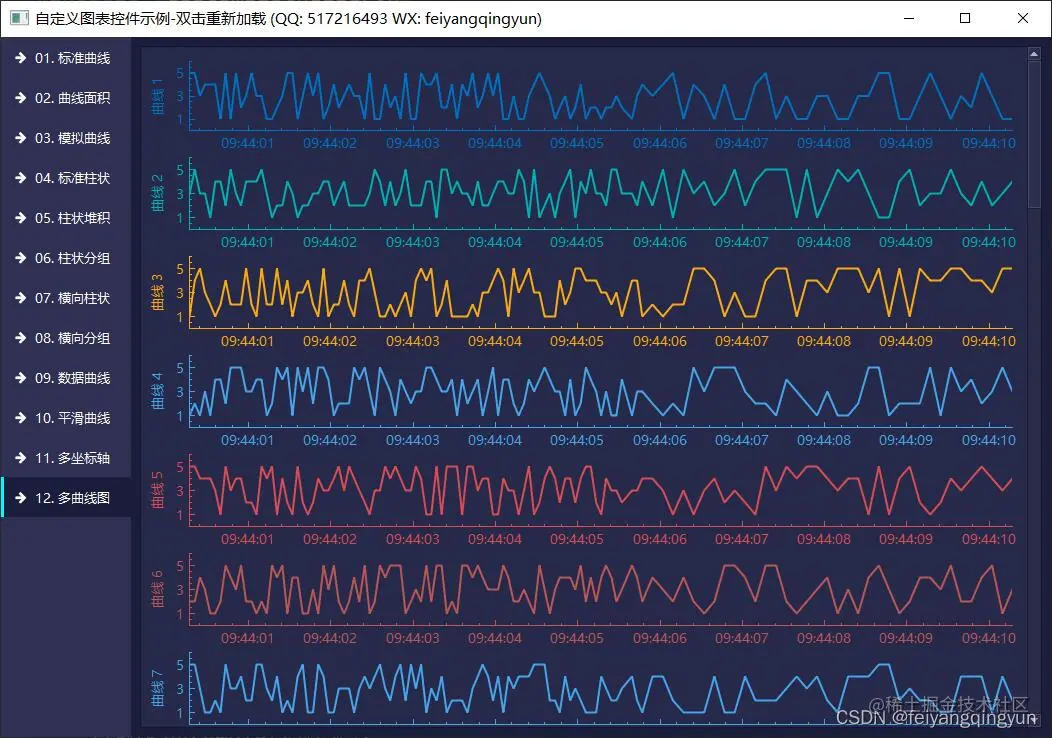Click the arrow icon beside 04. 标准柱状

coord(21,178)
